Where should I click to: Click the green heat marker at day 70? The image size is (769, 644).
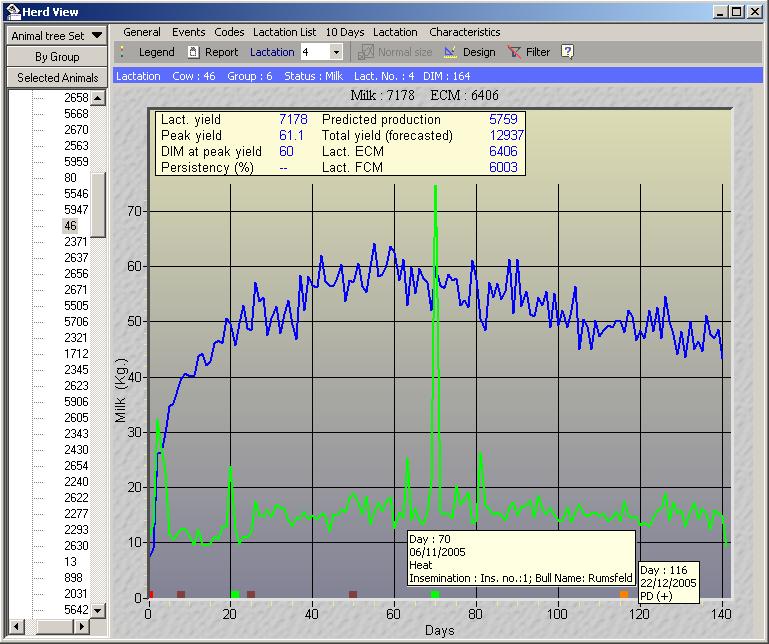tap(435, 594)
